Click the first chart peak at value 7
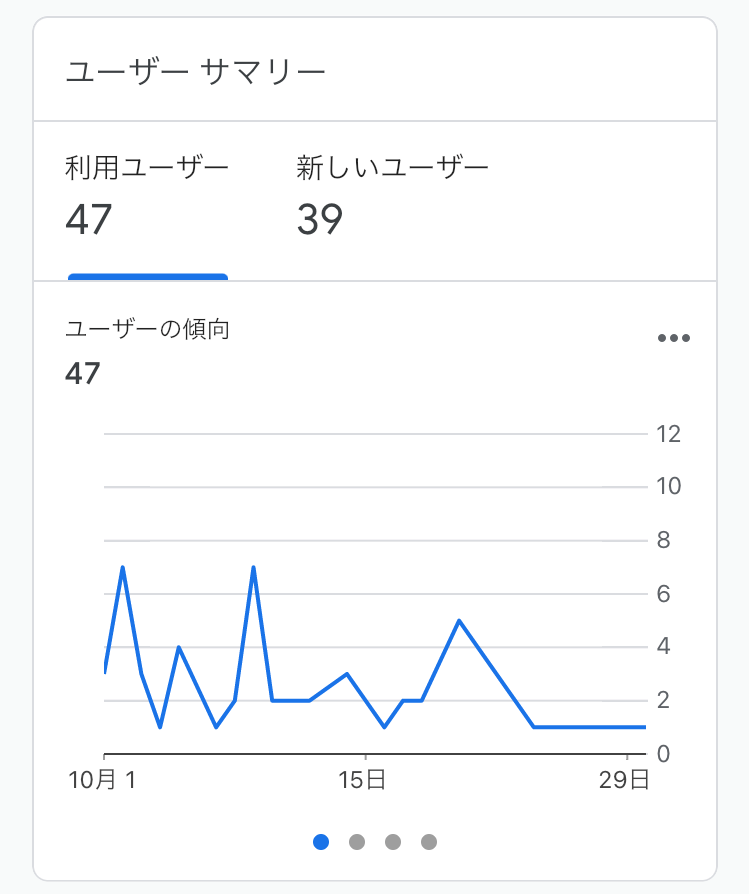The width and height of the screenshot is (749, 894). coord(123,567)
